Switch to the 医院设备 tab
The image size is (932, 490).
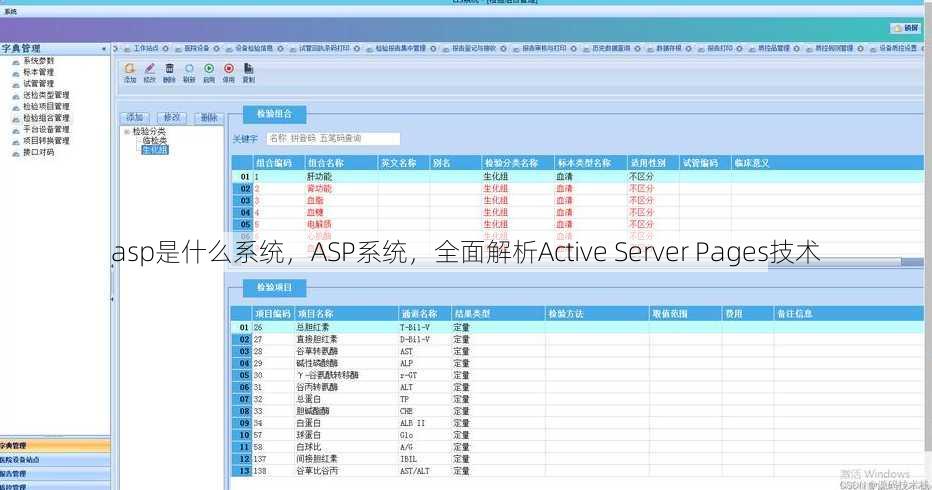tap(196, 48)
